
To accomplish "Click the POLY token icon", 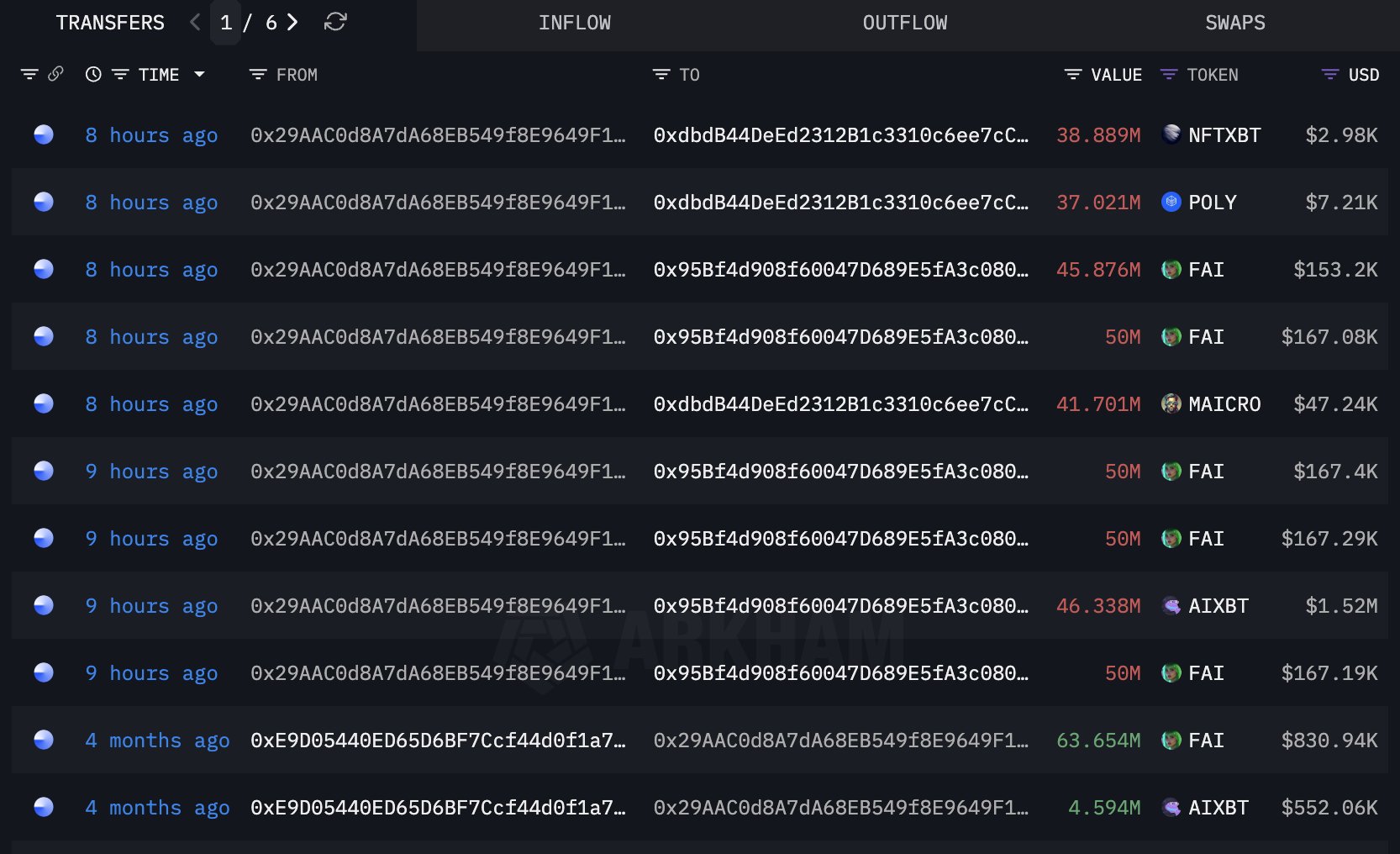I will 1171,202.
